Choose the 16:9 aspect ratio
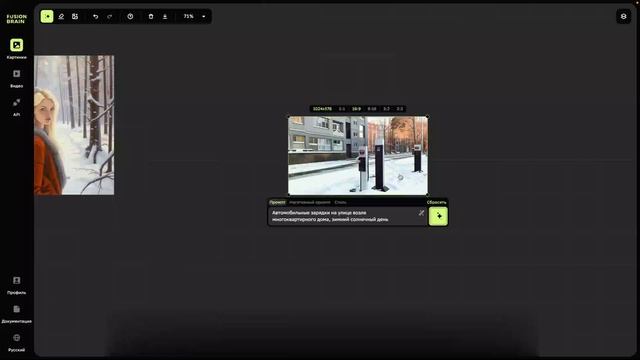640x360 pixels. point(356,109)
